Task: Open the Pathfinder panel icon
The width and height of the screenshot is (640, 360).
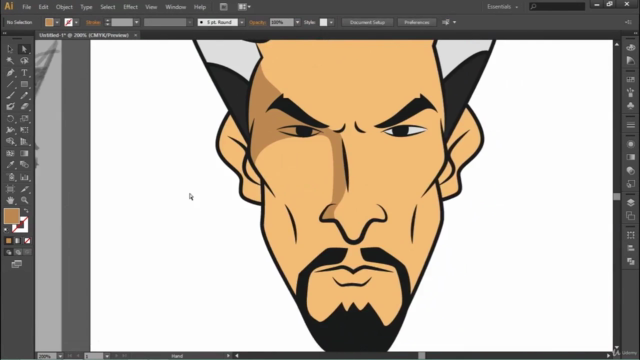Action: [631, 261]
